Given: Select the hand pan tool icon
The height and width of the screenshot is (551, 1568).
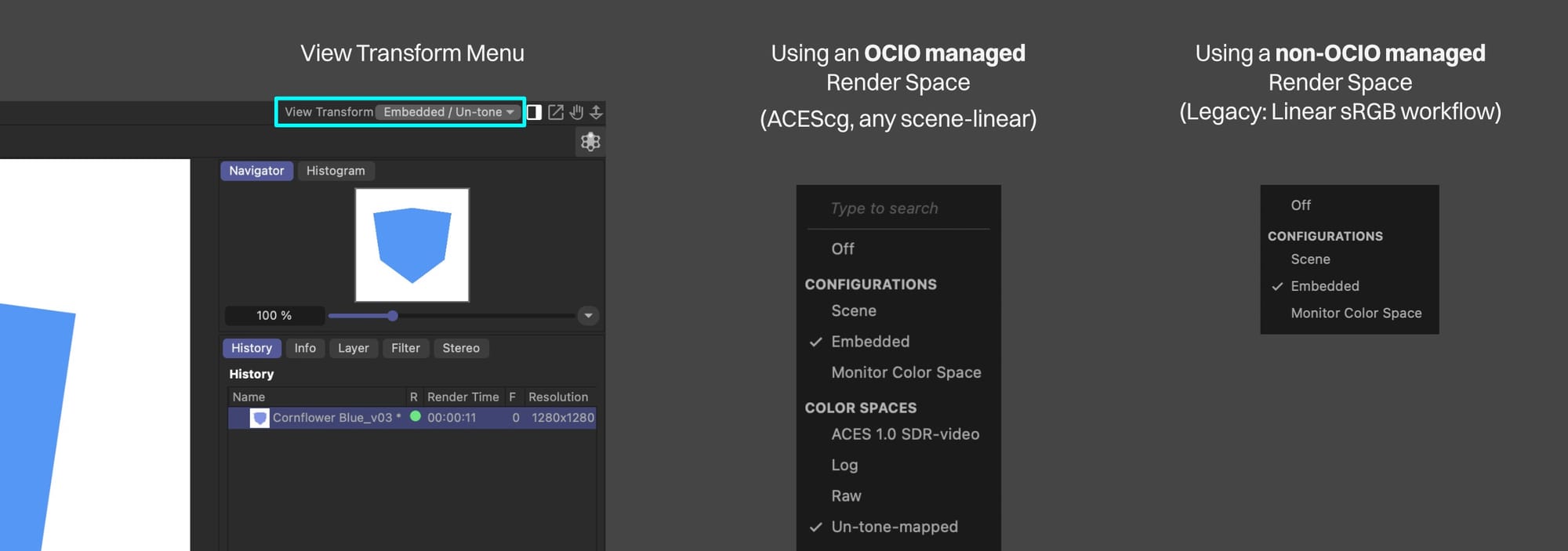Looking at the screenshot, I should tap(576, 112).
